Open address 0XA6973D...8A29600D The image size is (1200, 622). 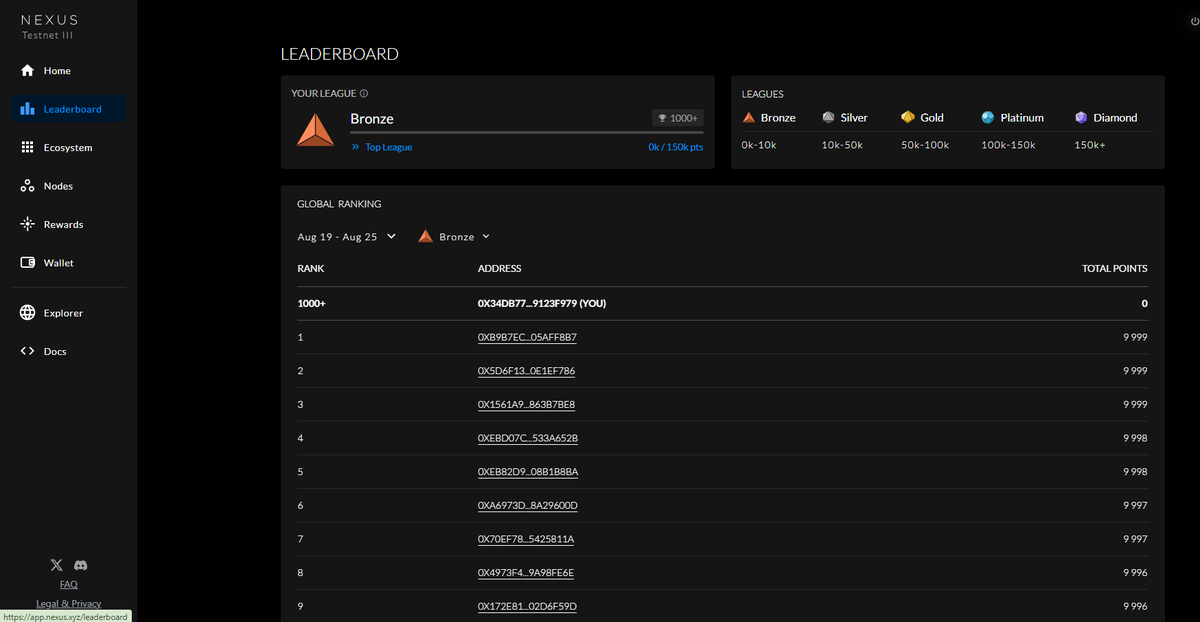click(528, 505)
